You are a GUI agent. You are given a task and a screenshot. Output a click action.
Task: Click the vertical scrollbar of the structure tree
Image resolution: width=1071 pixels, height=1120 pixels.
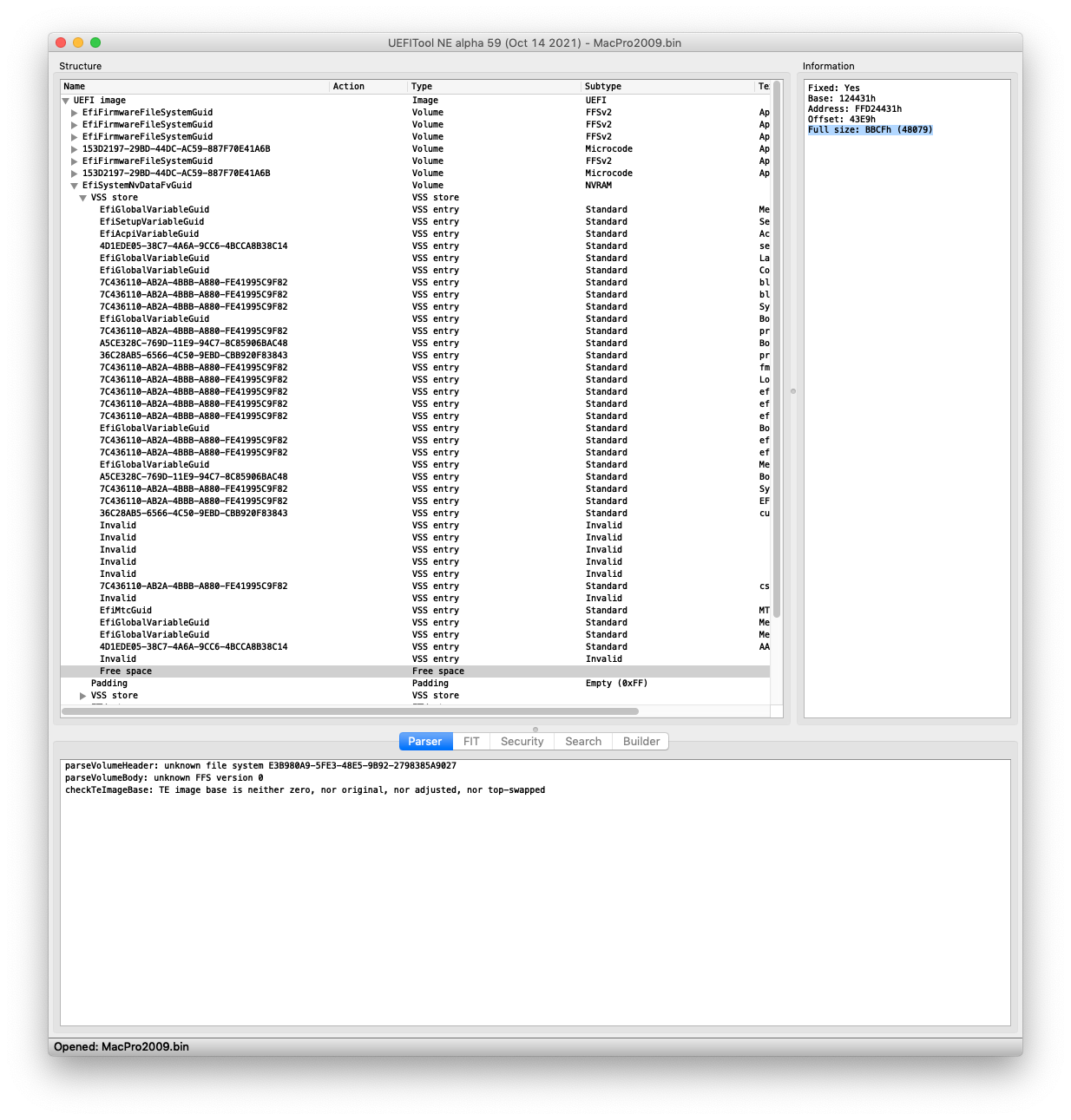coord(777,349)
